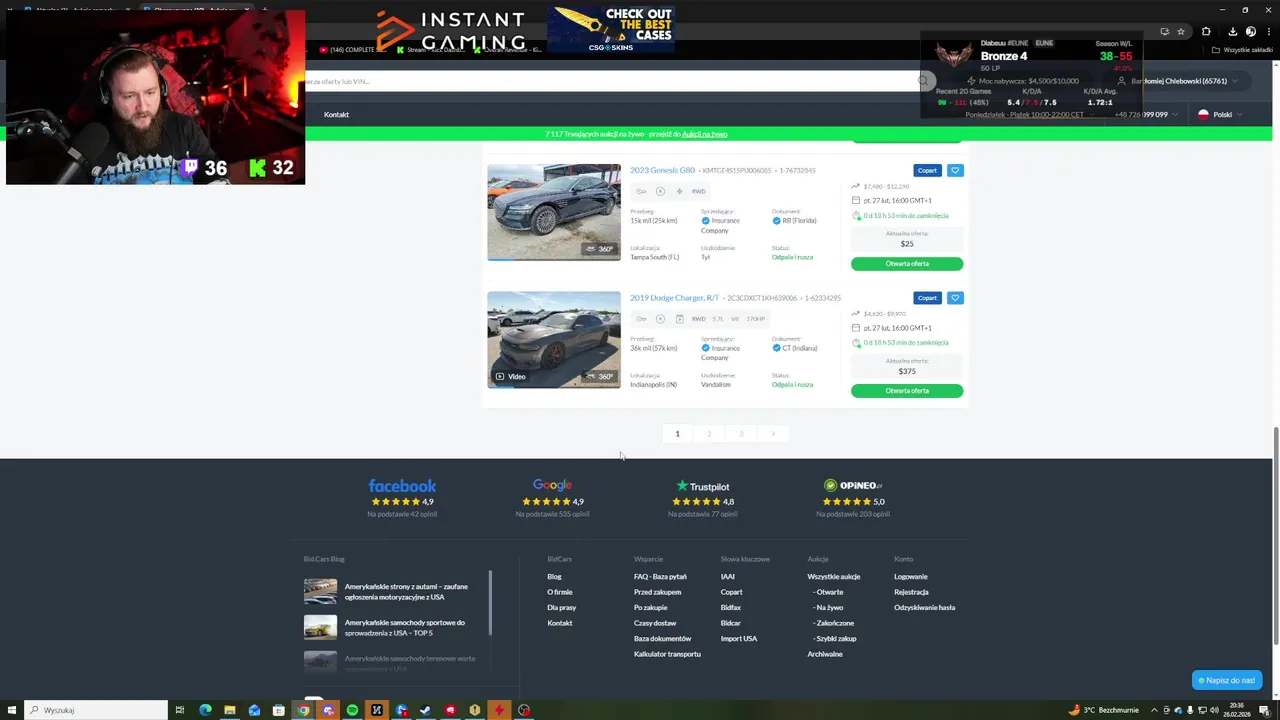Open Microsoft Store from taskbar
This screenshot has height=720, width=1280.
pos(278,710)
